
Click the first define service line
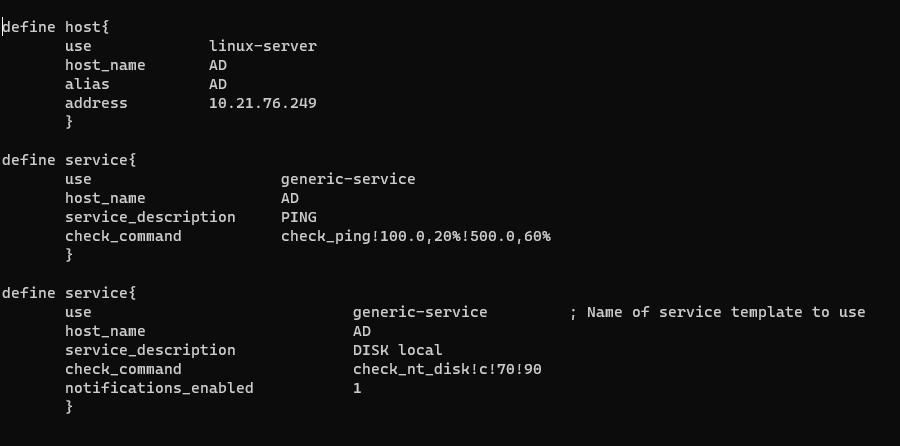(x=68, y=160)
